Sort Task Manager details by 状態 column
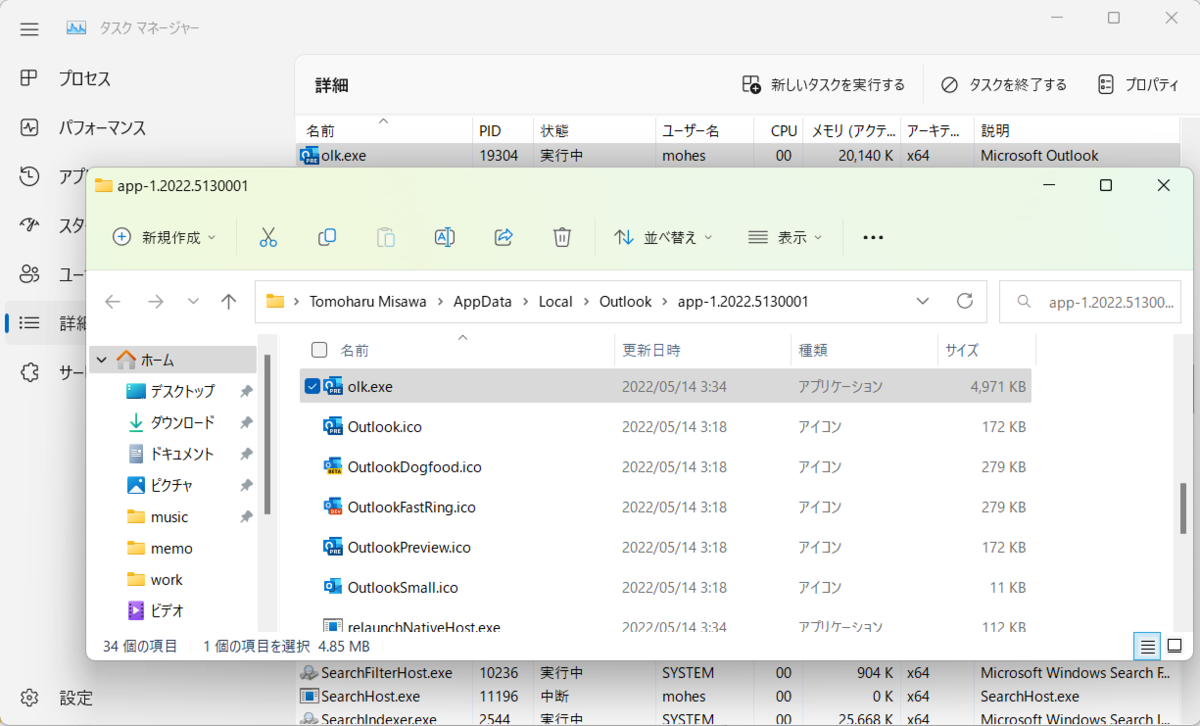The height and width of the screenshot is (726, 1200). tap(594, 130)
